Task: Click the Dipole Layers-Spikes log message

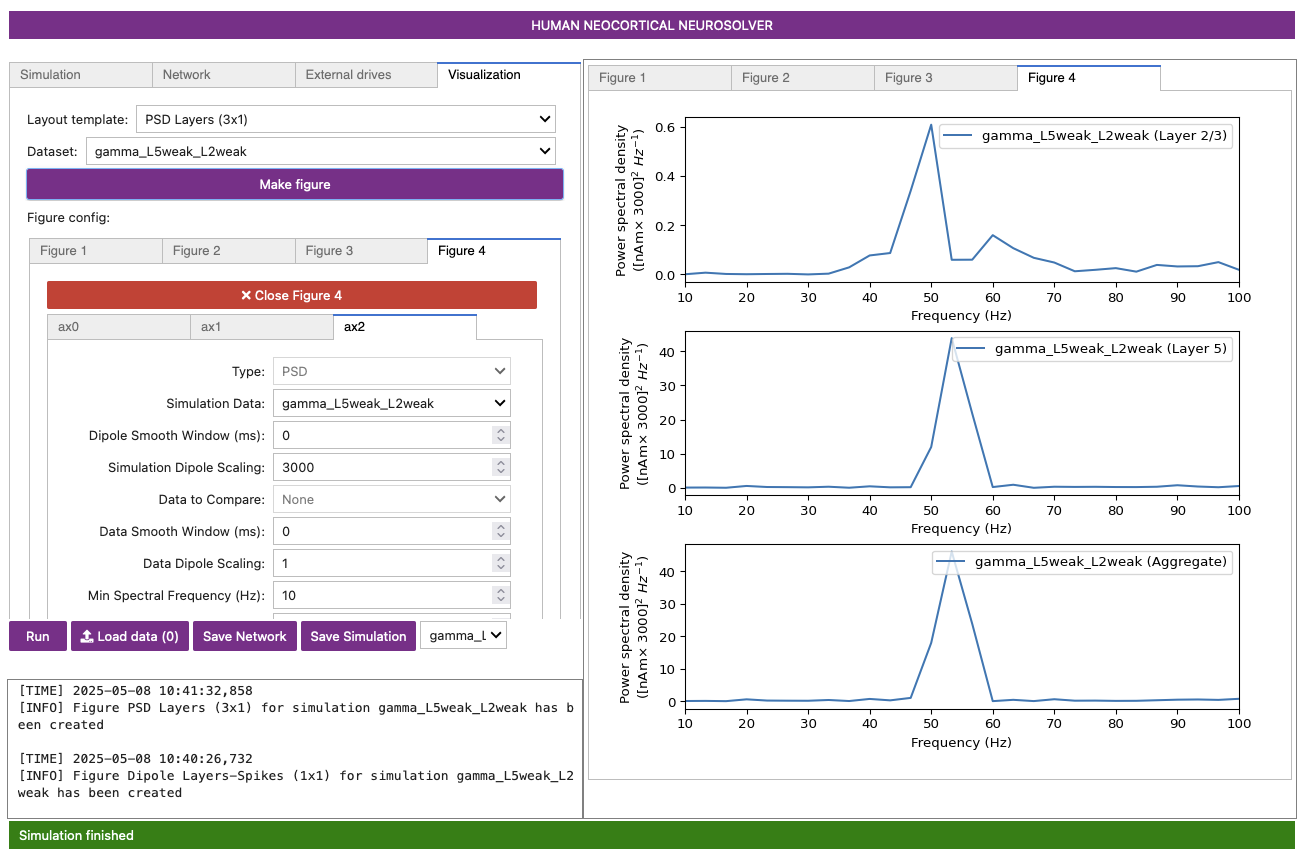Action: click(x=296, y=784)
